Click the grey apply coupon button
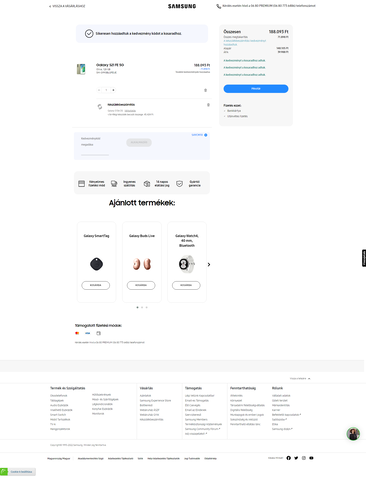 [x=139, y=142]
